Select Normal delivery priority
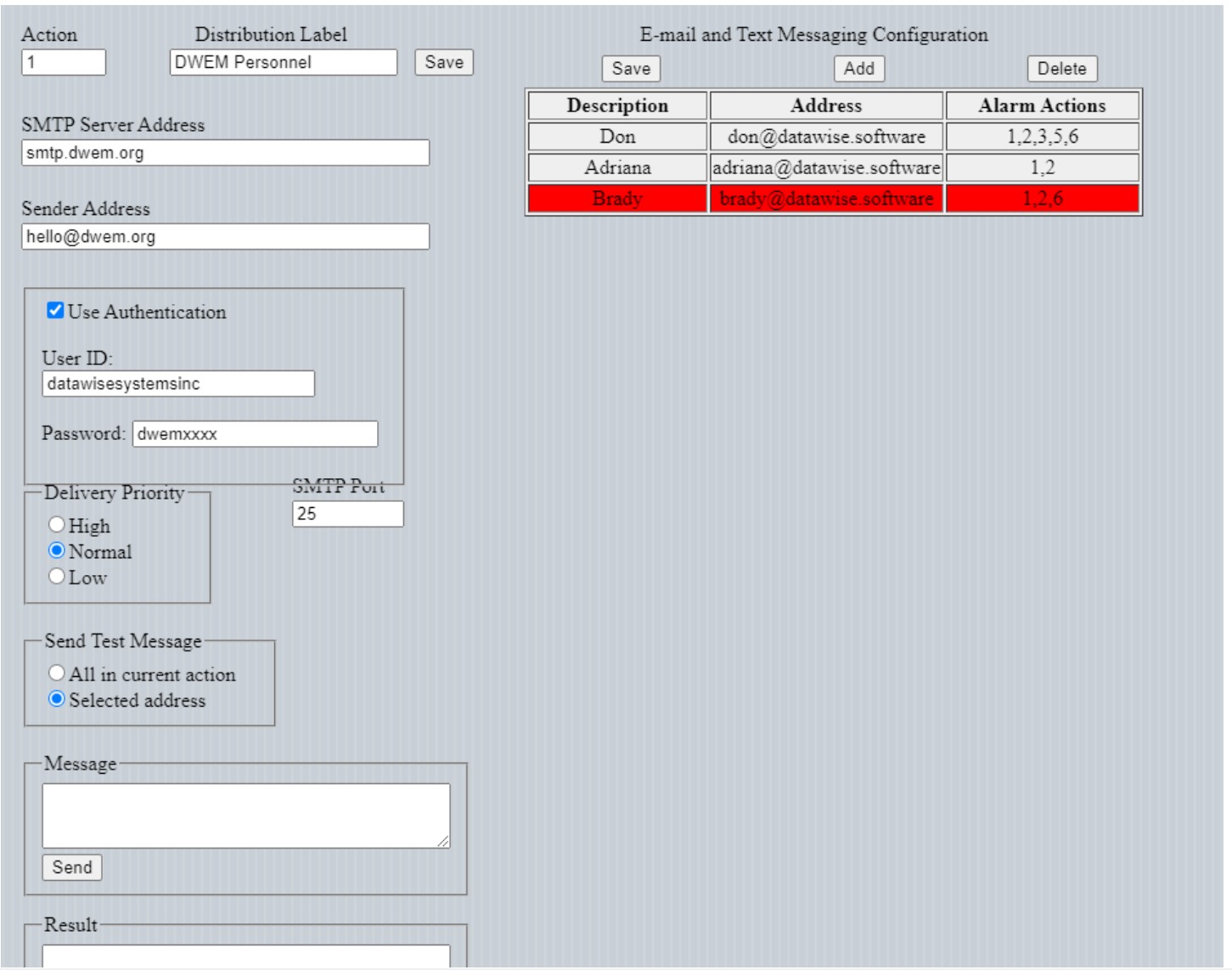 (x=57, y=550)
